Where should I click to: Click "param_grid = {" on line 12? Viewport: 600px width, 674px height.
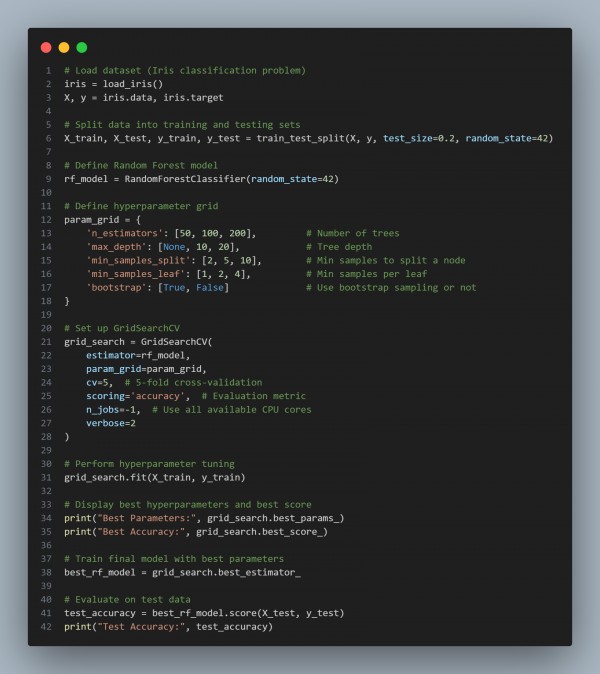[102, 220]
